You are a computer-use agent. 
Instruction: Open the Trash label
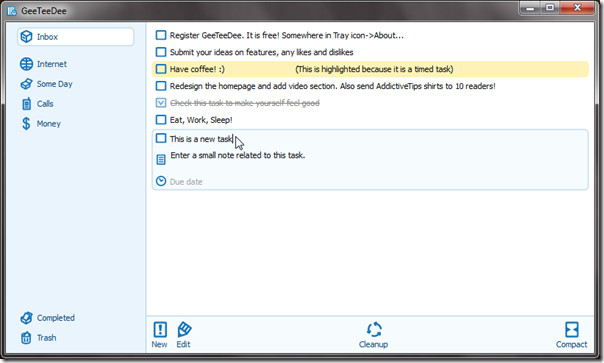point(47,338)
